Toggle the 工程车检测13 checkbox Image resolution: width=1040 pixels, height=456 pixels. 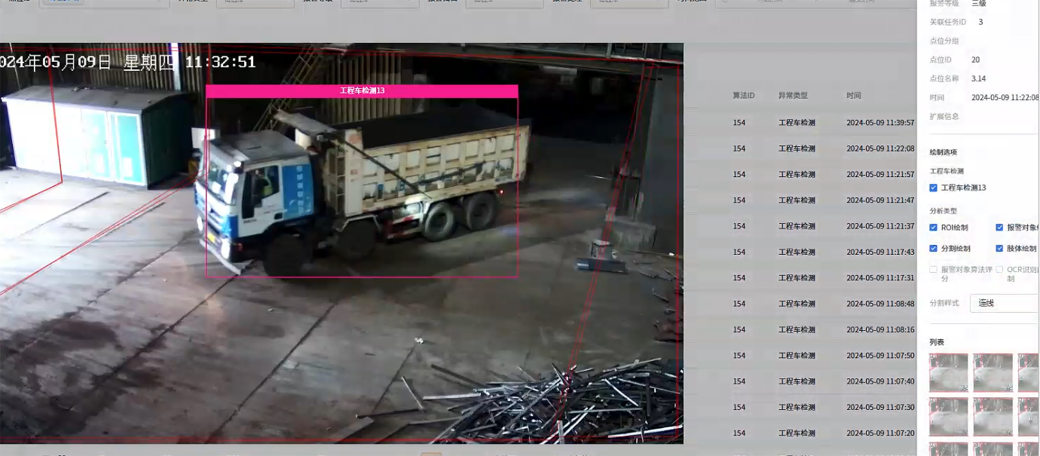tap(934, 188)
